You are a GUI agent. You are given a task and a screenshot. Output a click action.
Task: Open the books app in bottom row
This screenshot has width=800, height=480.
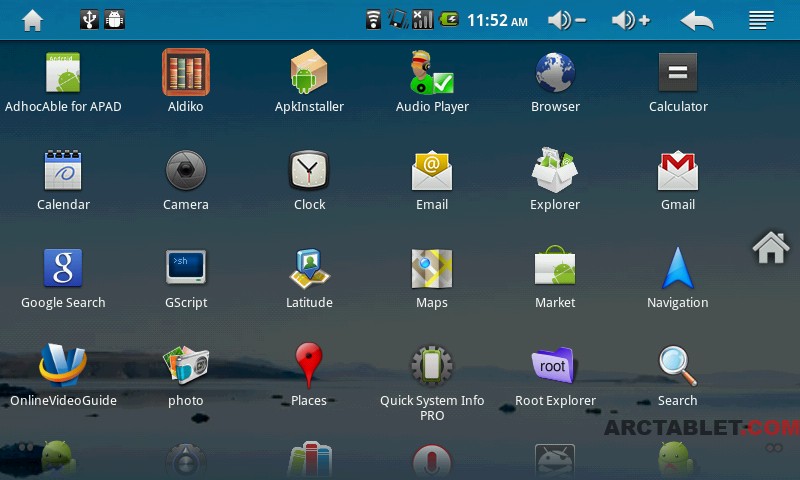pos(309,460)
